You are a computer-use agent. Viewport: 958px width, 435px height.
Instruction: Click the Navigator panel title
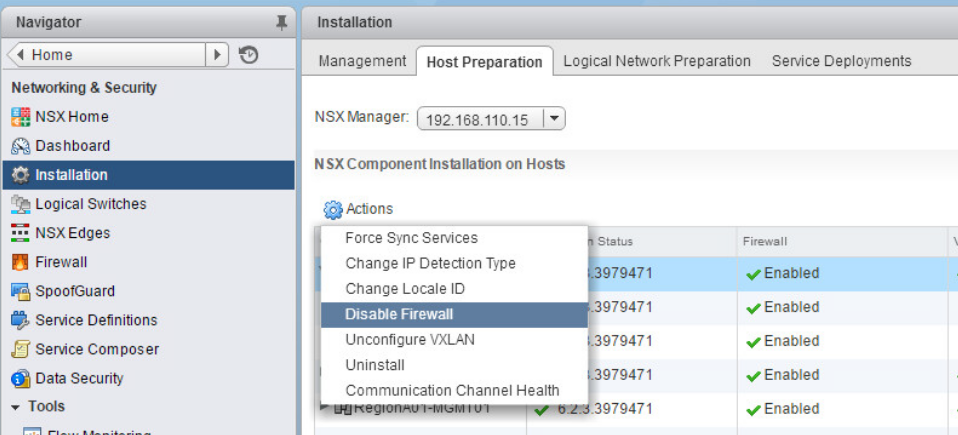(x=48, y=23)
